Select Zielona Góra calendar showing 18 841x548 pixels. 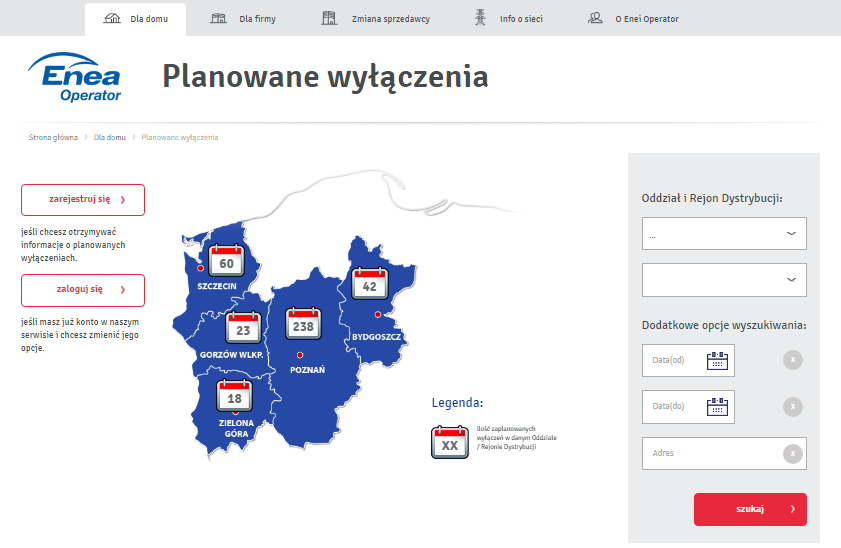tap(234, 396)
